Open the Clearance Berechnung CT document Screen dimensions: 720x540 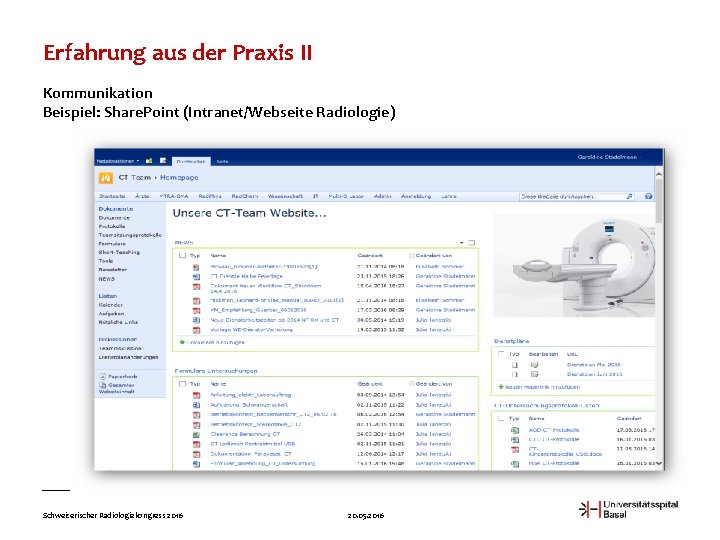245,434
